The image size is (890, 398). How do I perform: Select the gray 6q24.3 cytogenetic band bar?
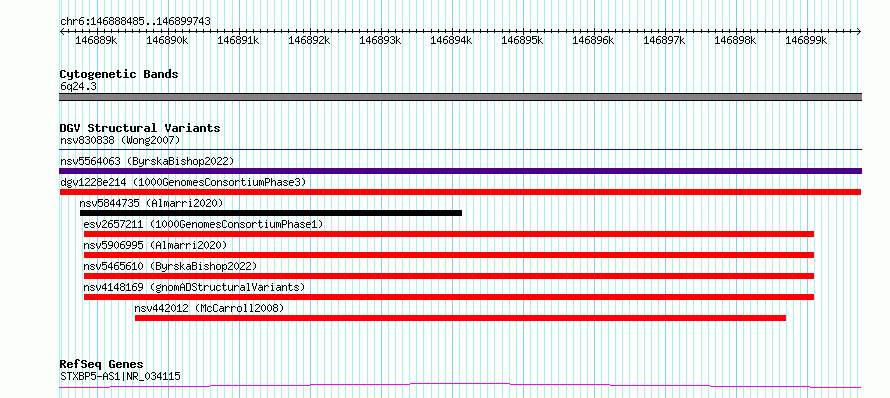click(460, 97)
